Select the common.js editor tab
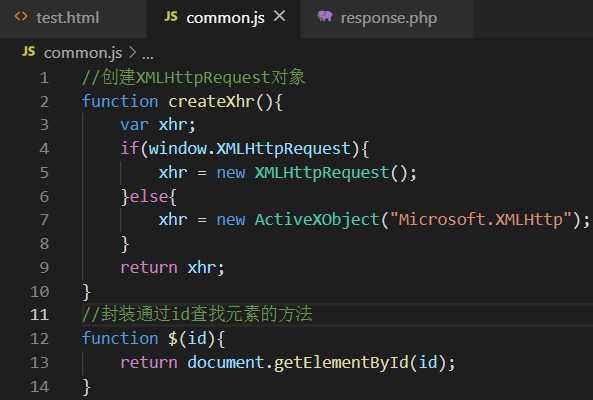 click(x=225, y=18)
